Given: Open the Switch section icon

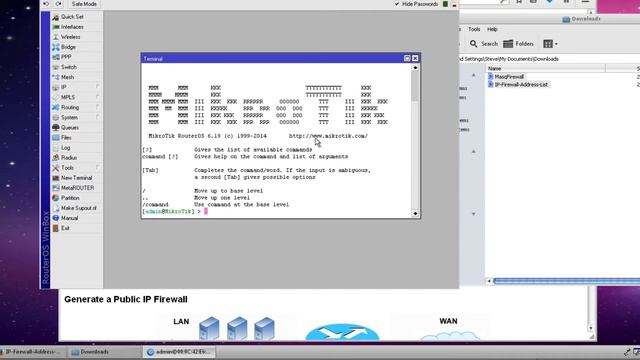Looking at the screenshot, I should (56, 67).
